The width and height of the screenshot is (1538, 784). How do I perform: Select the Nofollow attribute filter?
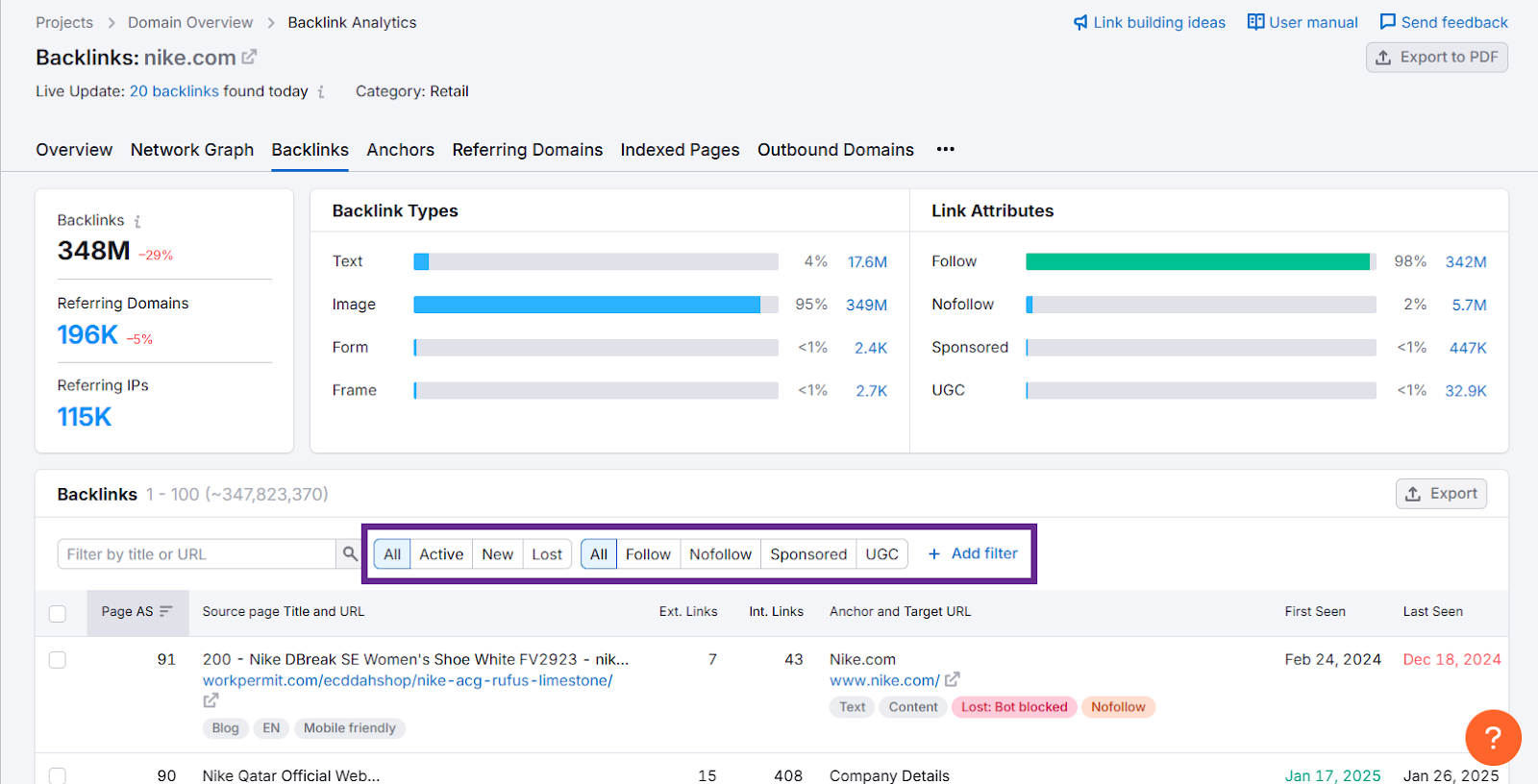(x=721, y=554)
